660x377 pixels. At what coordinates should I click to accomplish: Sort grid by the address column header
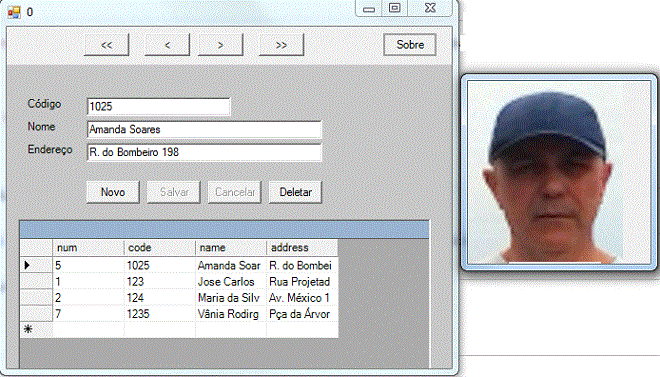tap(302, 248)
